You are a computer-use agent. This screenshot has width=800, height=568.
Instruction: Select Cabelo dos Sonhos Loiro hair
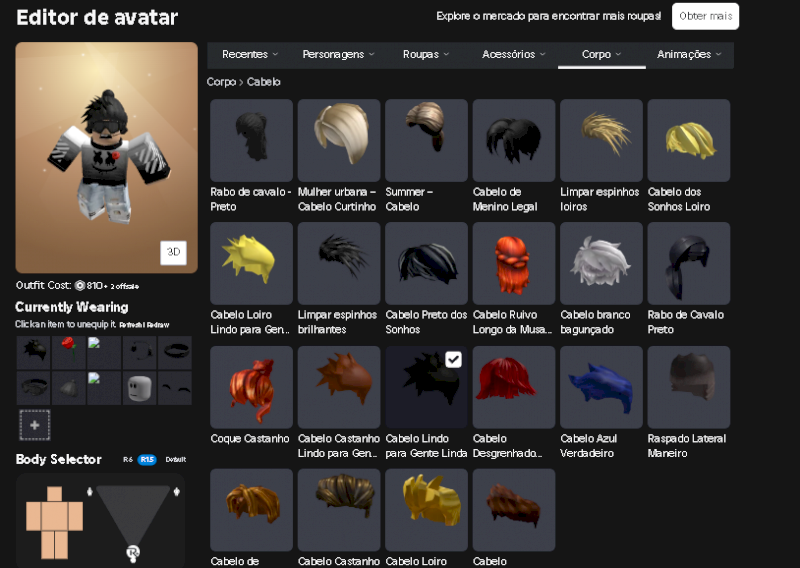coord(689,140)
